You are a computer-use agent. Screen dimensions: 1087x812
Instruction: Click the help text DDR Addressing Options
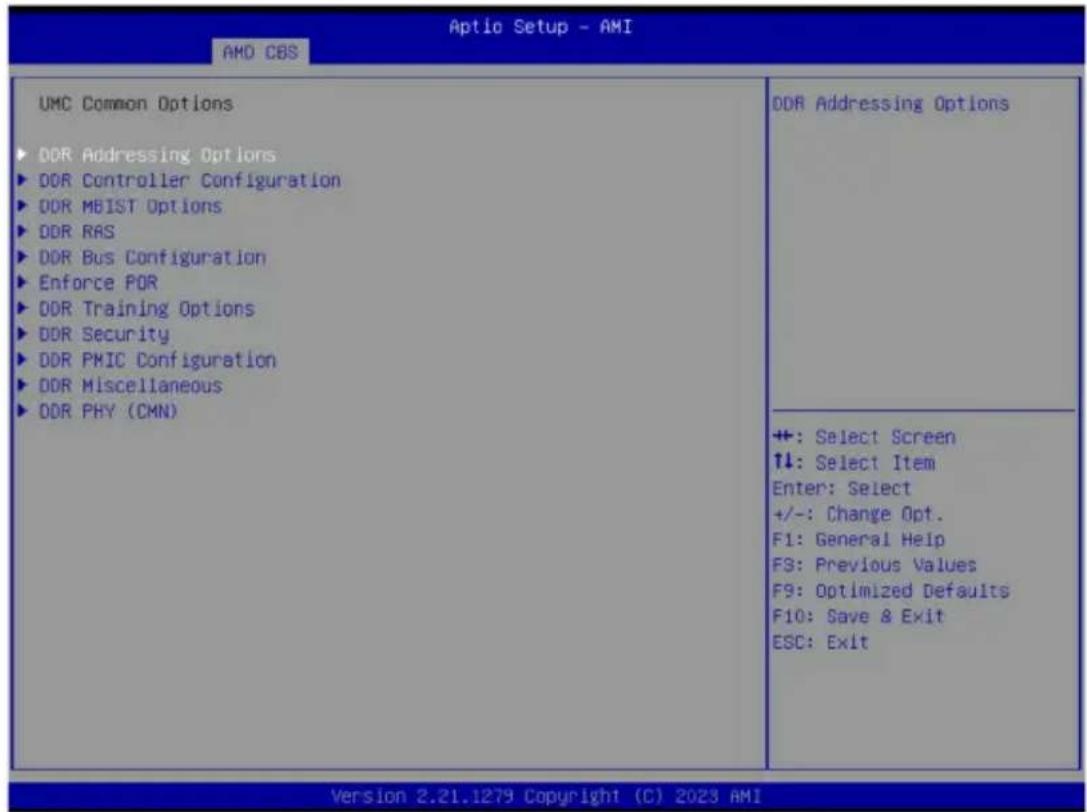coord(891,104)
